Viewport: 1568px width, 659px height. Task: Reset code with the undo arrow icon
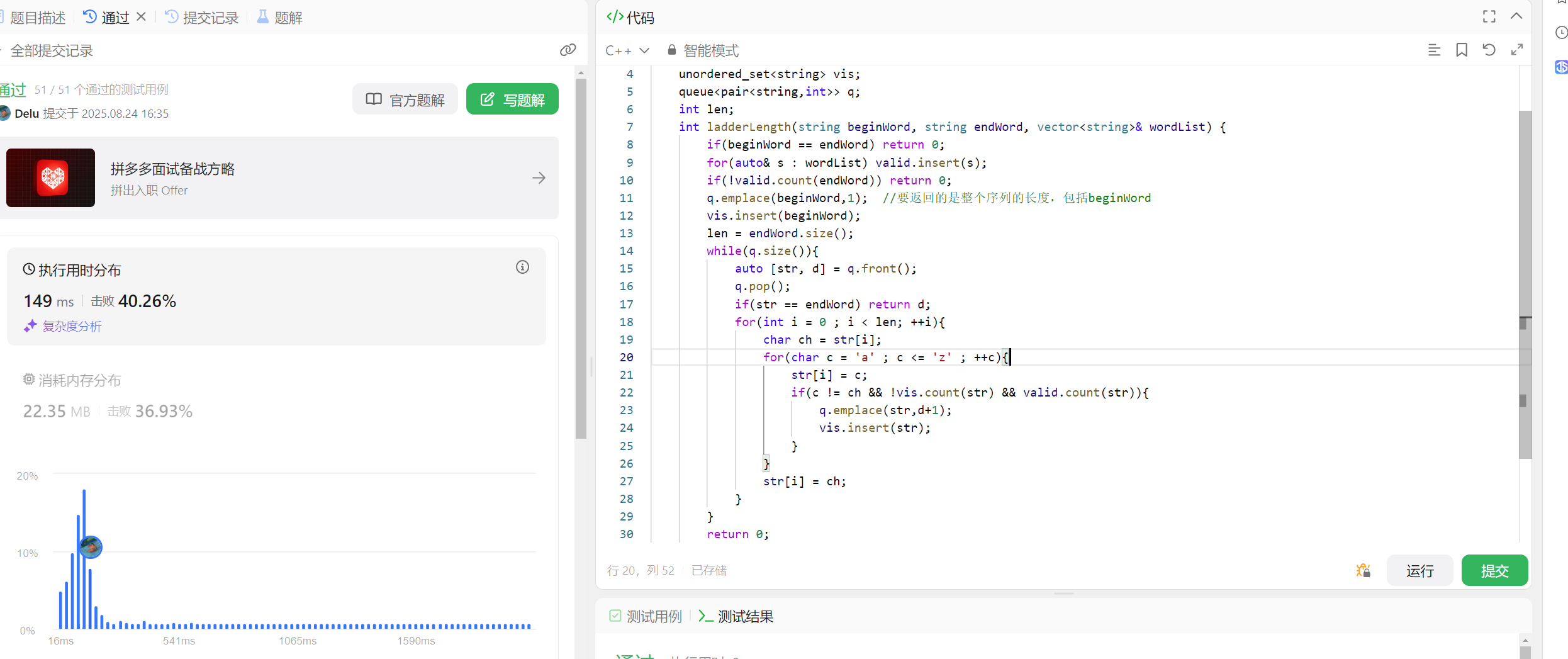pyautogui.click(x=1489, y=50)
